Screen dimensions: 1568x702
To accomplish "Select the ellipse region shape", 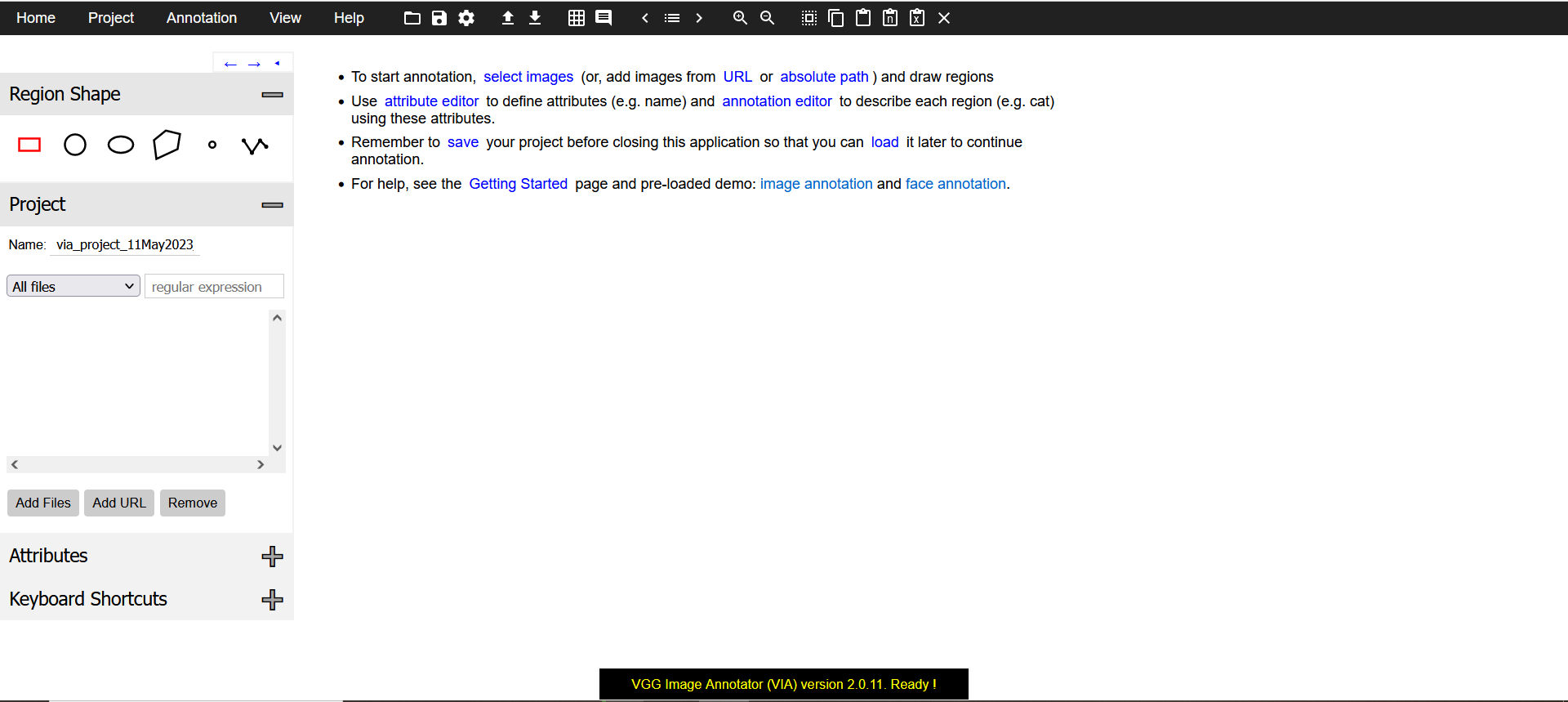I will 121,145.
